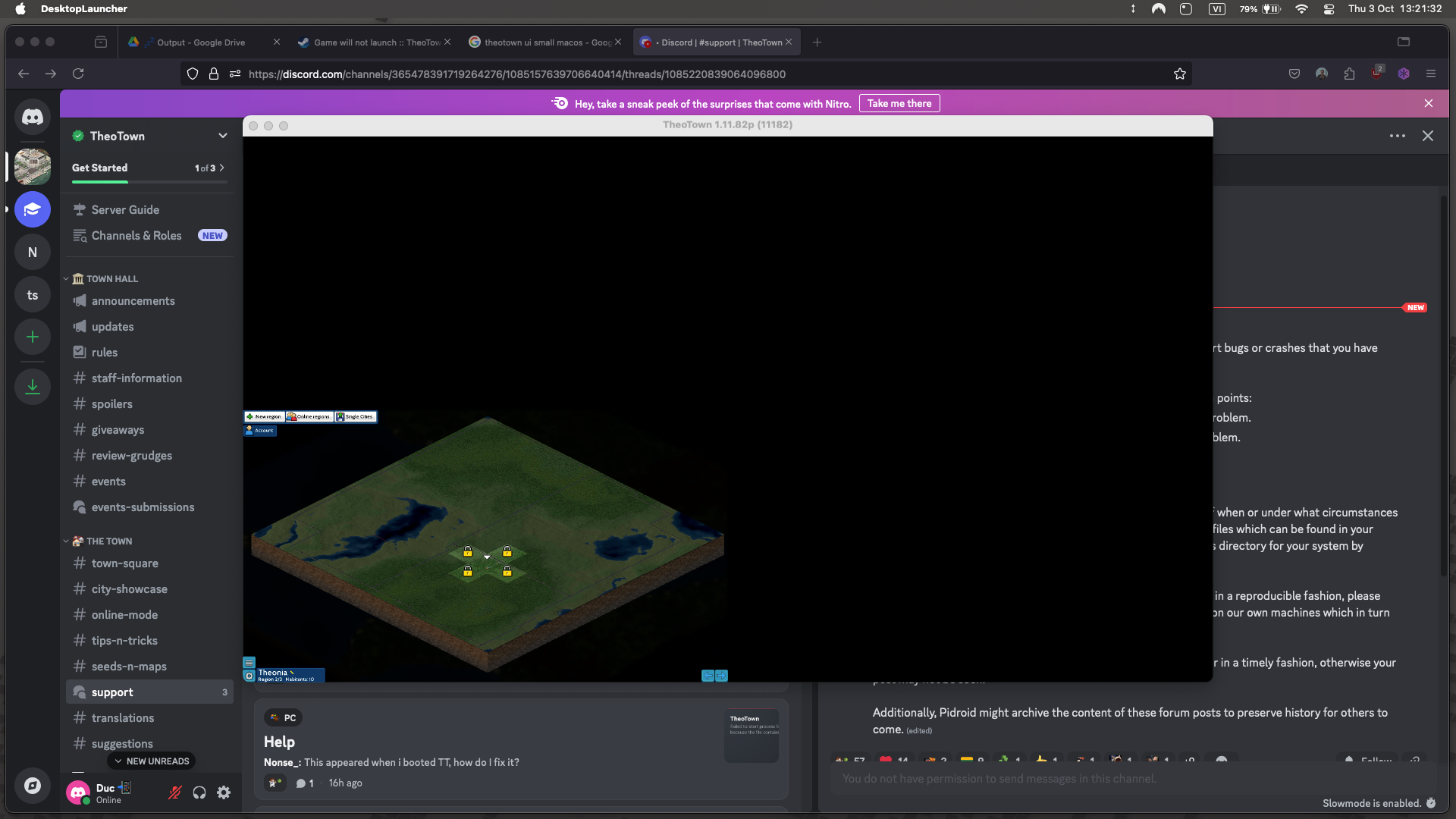The height and width of the screenshot is (819, 1456).
Task: Click Take me there Nitro button
Action: coord(899,103)
